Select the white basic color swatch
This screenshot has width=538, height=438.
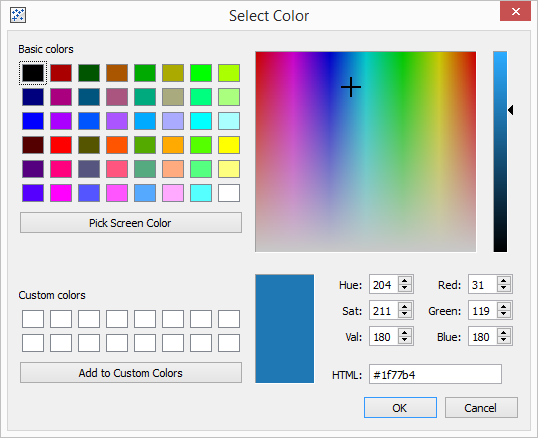tap(229, 193)
